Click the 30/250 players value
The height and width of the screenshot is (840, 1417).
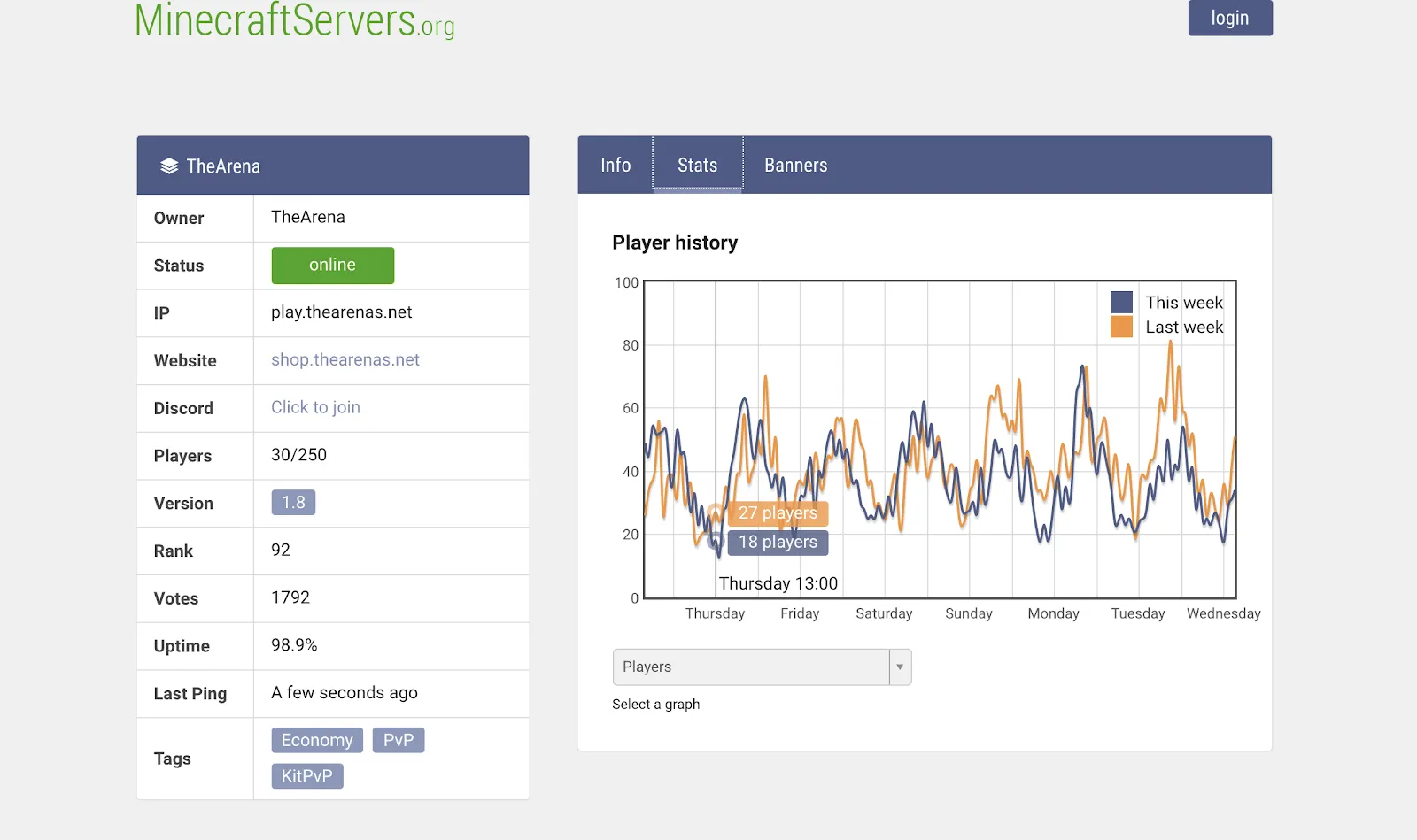(298, 455)
